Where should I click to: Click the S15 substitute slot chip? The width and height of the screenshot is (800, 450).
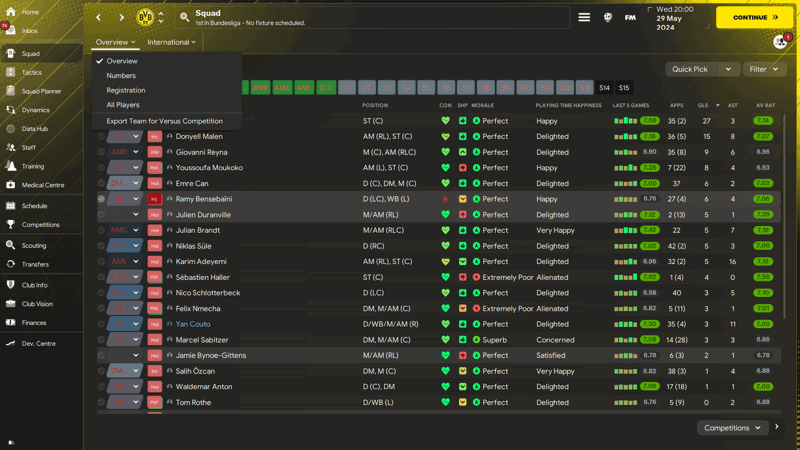624,88
